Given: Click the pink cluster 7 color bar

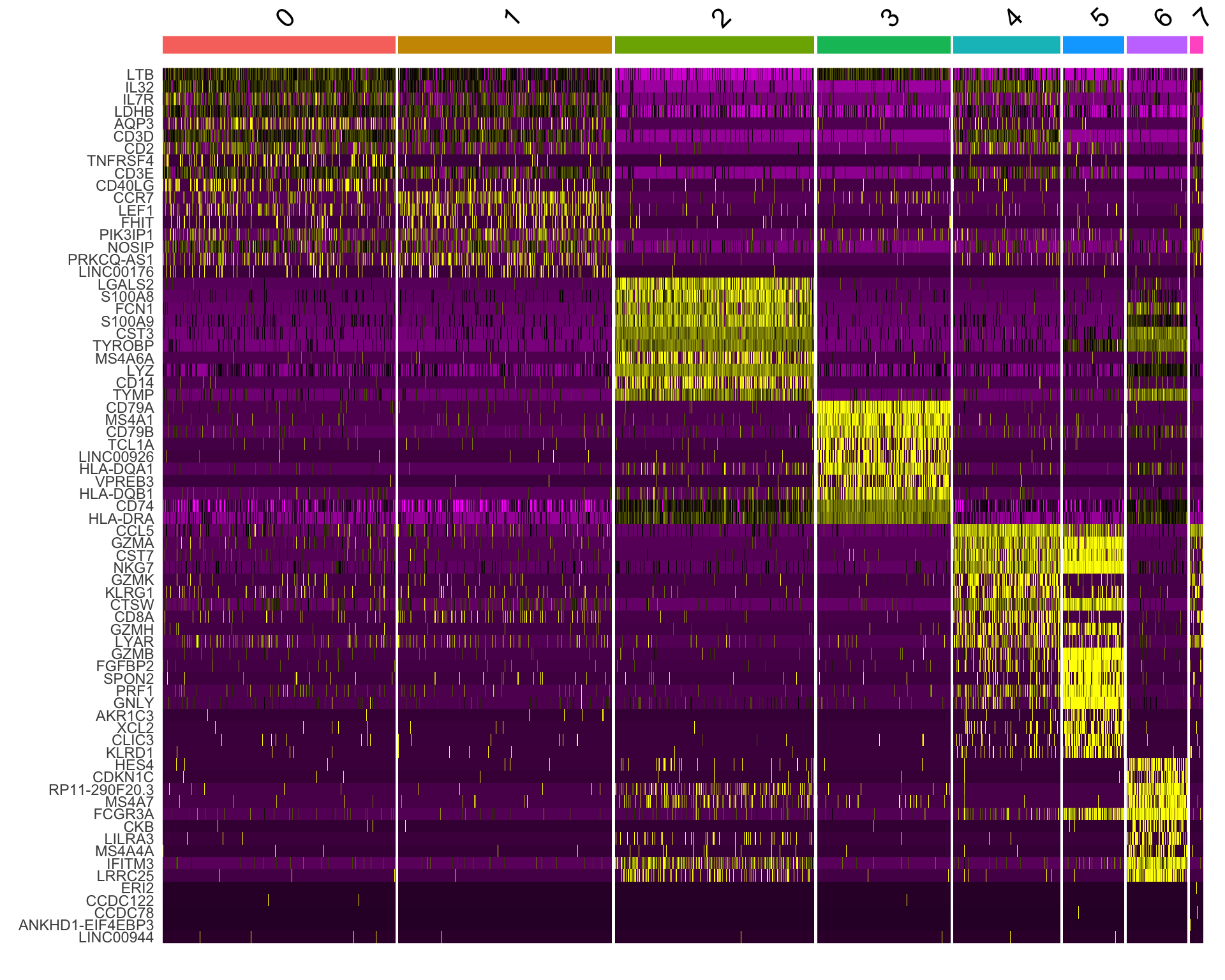Looking at the screenshot, I should [x=1196, y=45].
